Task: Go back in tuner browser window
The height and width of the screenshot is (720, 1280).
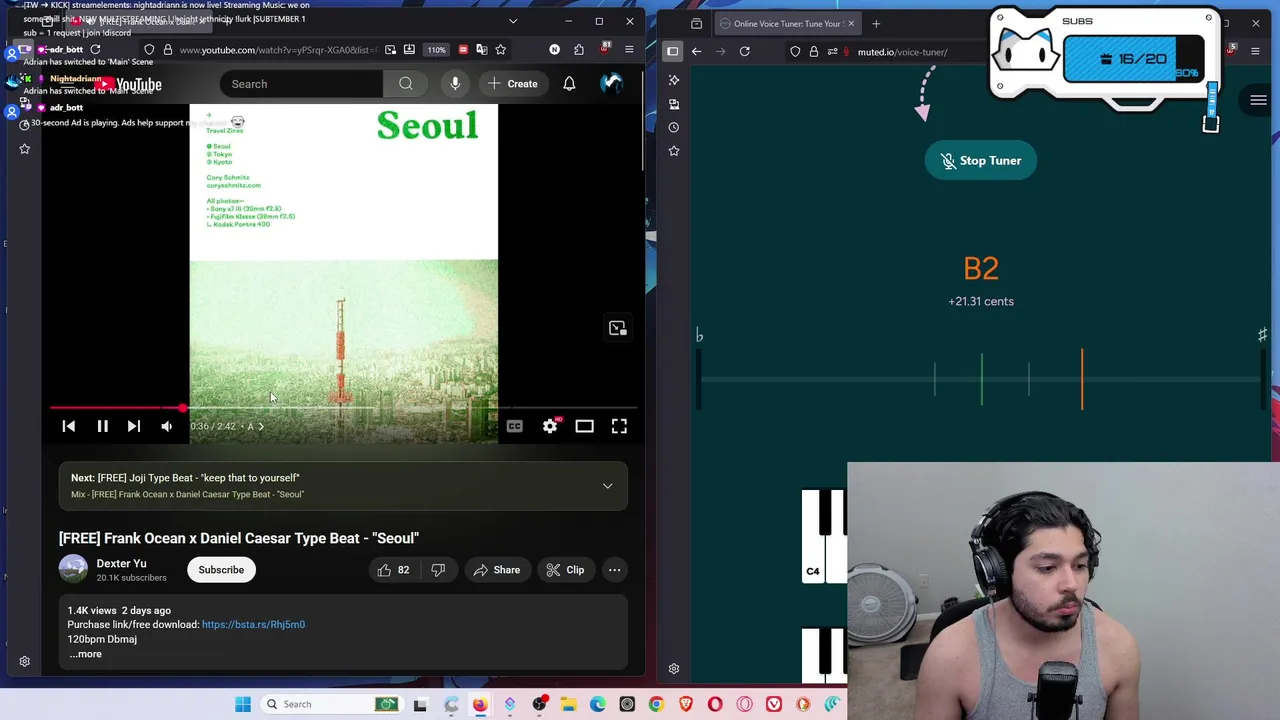Action: (x=697, y=51)
